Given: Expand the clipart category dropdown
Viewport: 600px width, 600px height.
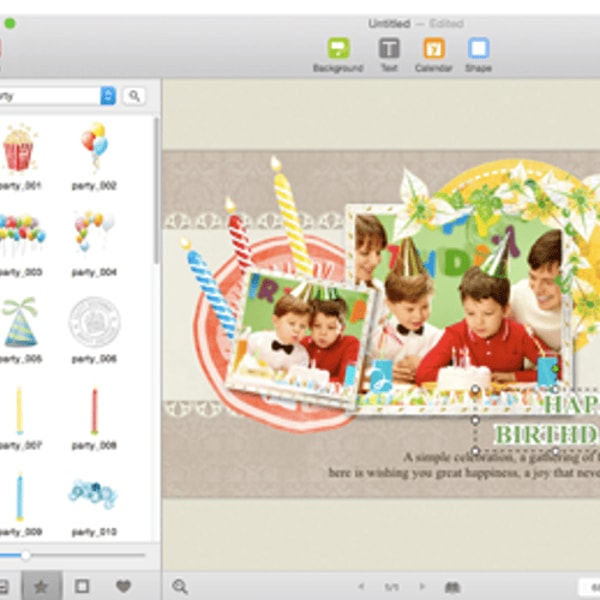Looking at the screenshot, I should click(108, 96).
